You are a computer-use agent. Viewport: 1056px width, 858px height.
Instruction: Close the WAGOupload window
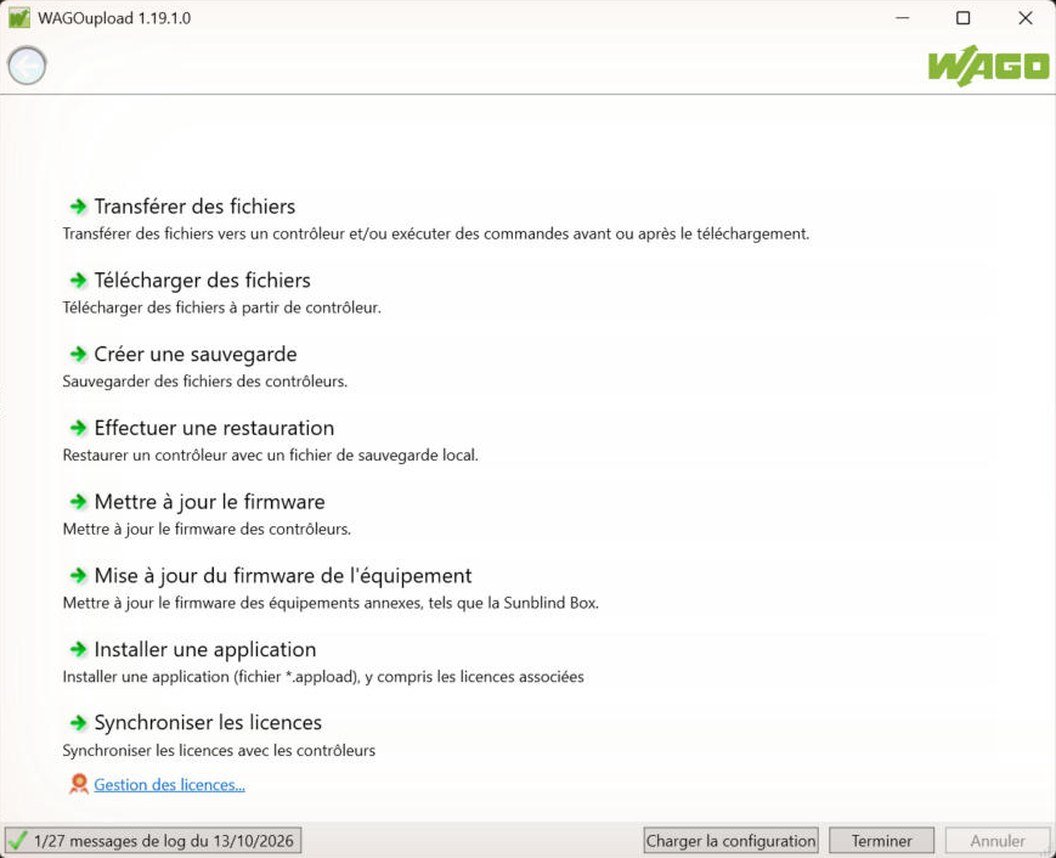pyautogui.click(x=1025, y=18)
